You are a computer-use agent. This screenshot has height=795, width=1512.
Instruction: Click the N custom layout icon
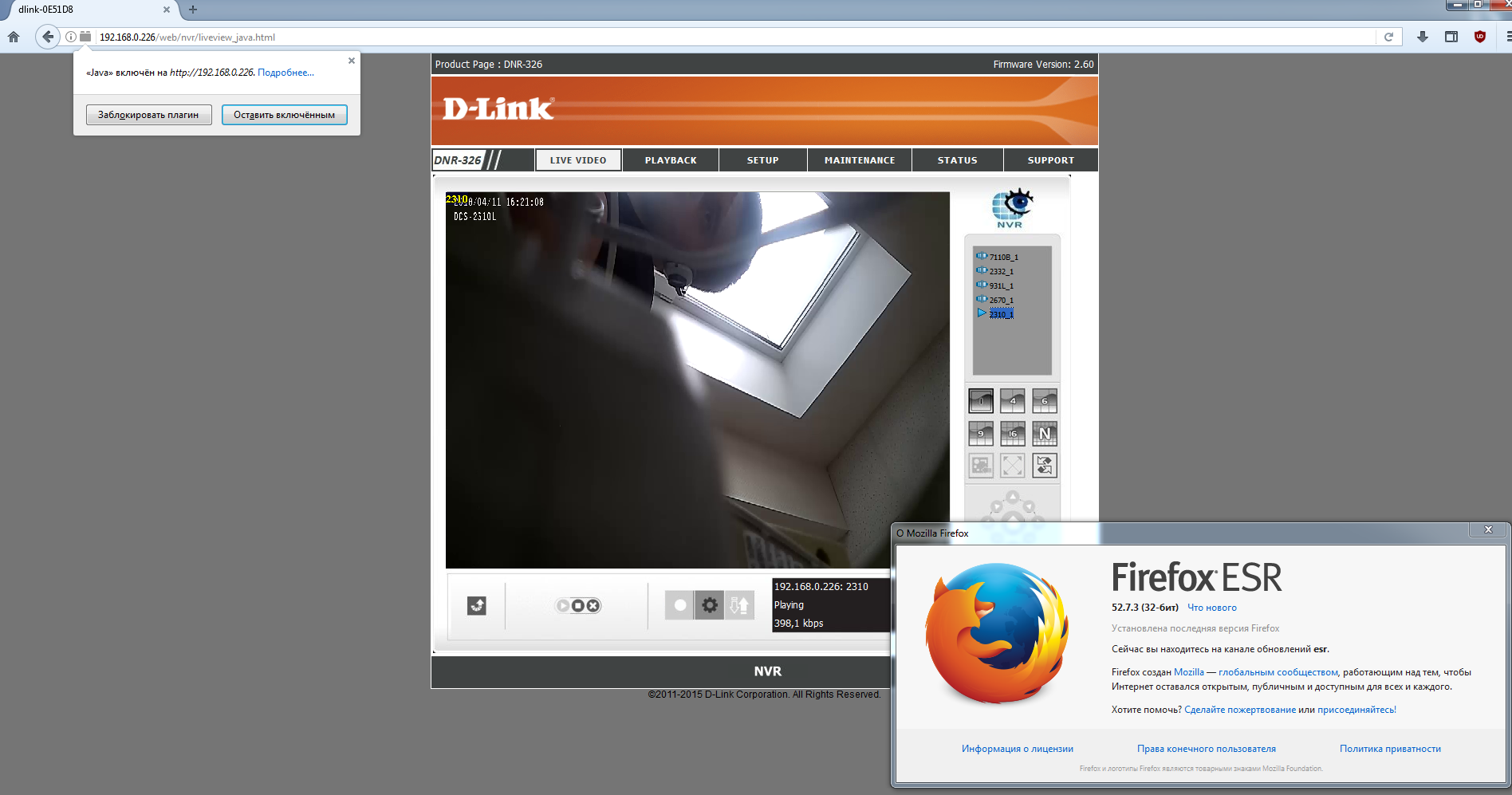pyautogui.click(x=1045, y=433)
